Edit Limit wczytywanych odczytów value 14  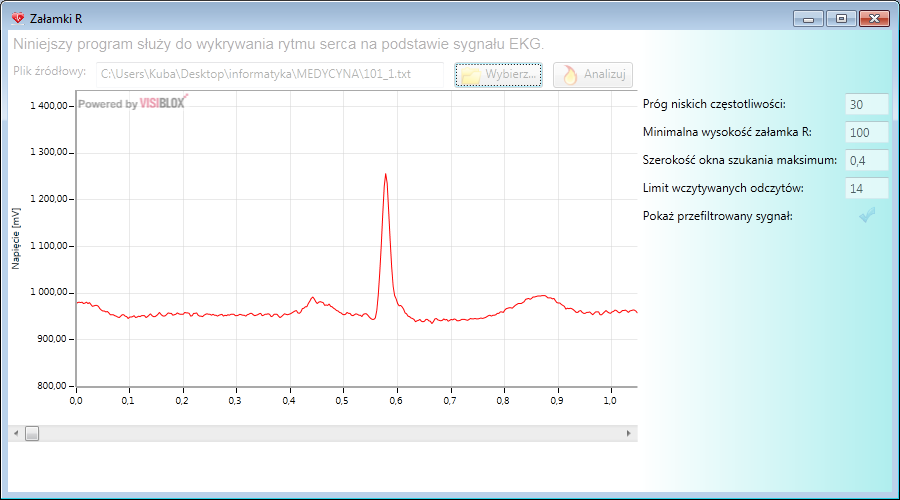pyautogui.click(x=867, y=188)
